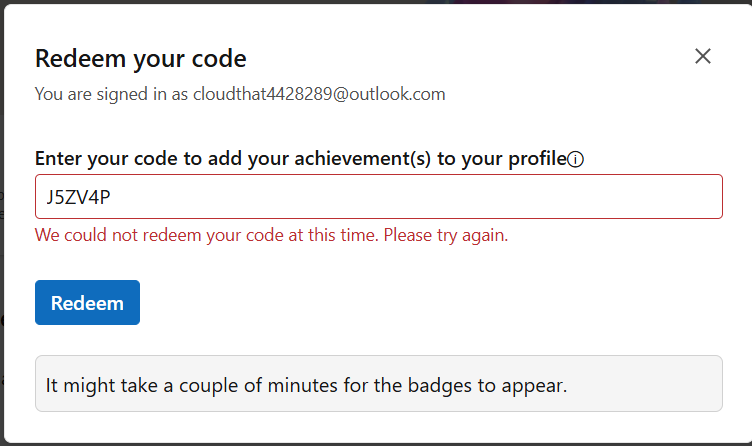The width and height of the screenshot is (752, 446).
Task: Click the 'It might take' notice text
Action: tap(102, 385)
